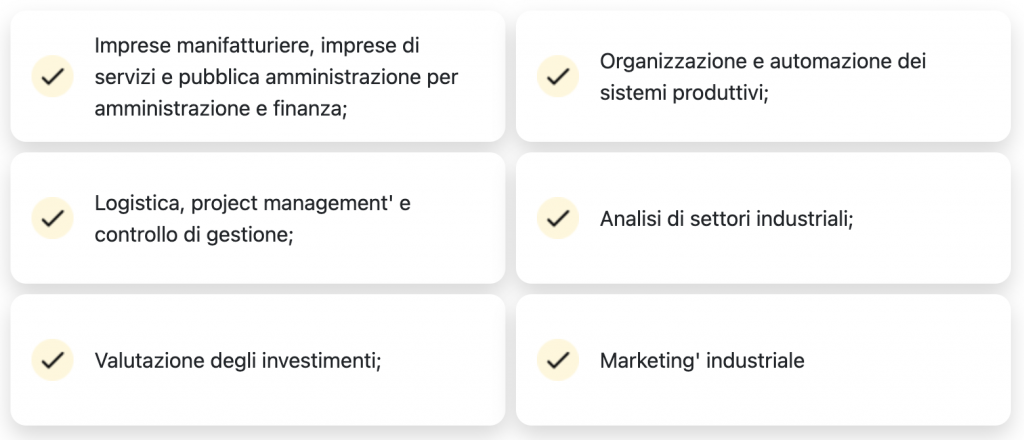Viewport: 1024px width, 440px height.
Task: Click the "Valutazione degli investimenti" label
Action: [x=238, y=360]
